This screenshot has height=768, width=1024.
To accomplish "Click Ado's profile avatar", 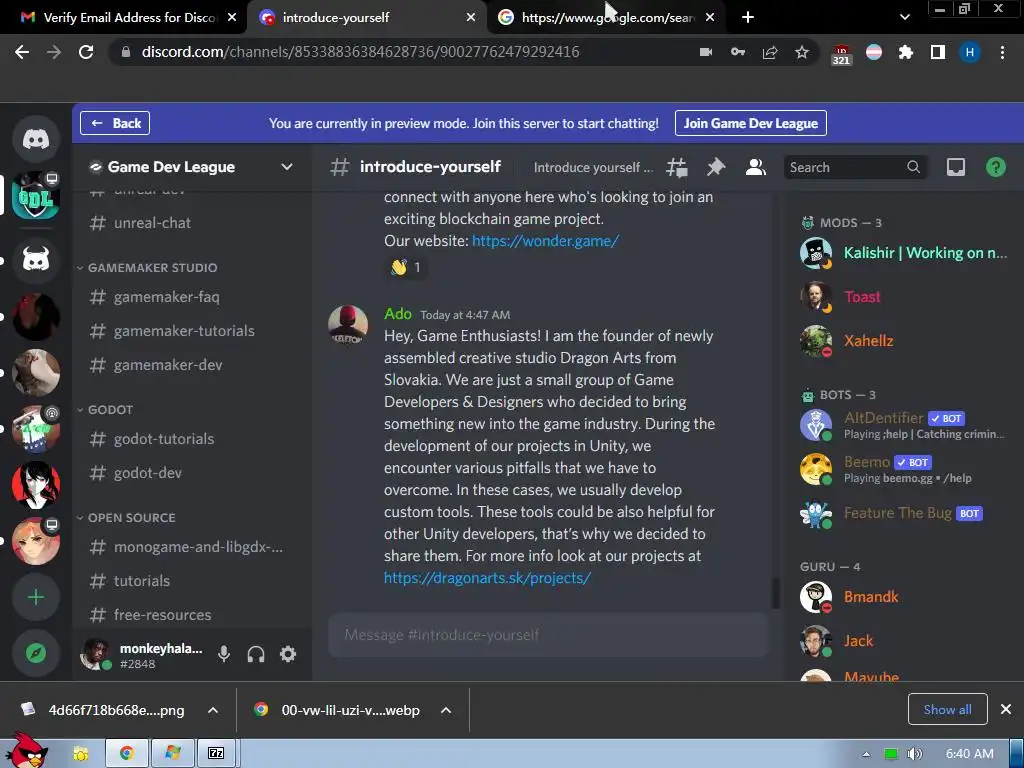I will click(x=347, y=324).
